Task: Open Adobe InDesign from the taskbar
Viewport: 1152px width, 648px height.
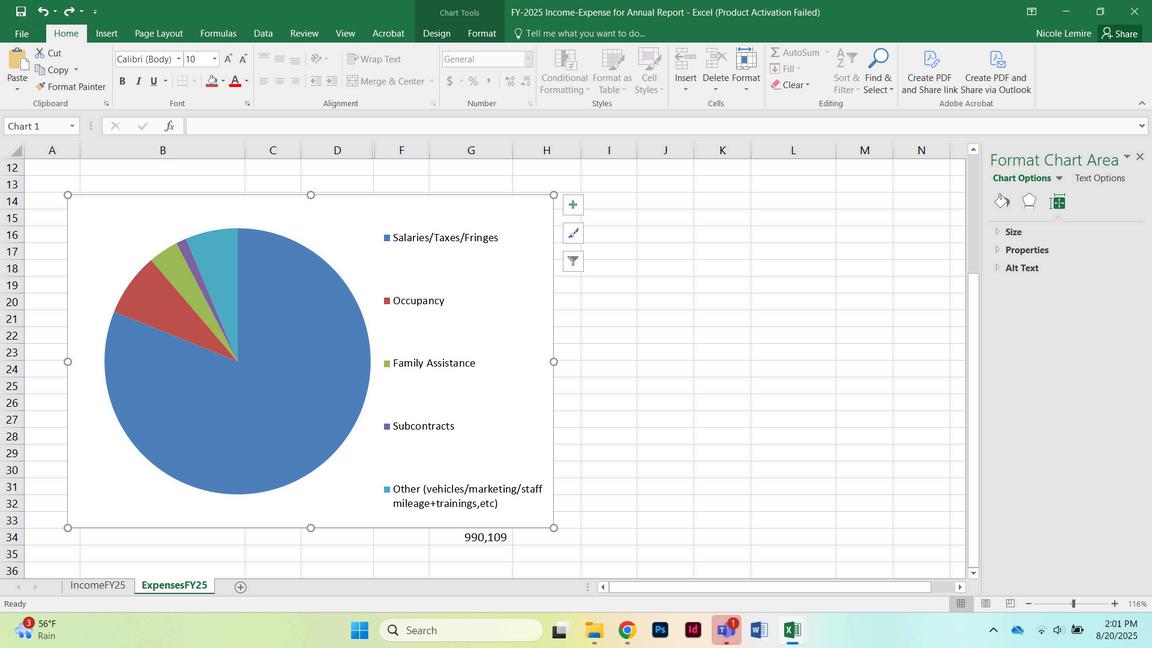Action: (693, 630)
